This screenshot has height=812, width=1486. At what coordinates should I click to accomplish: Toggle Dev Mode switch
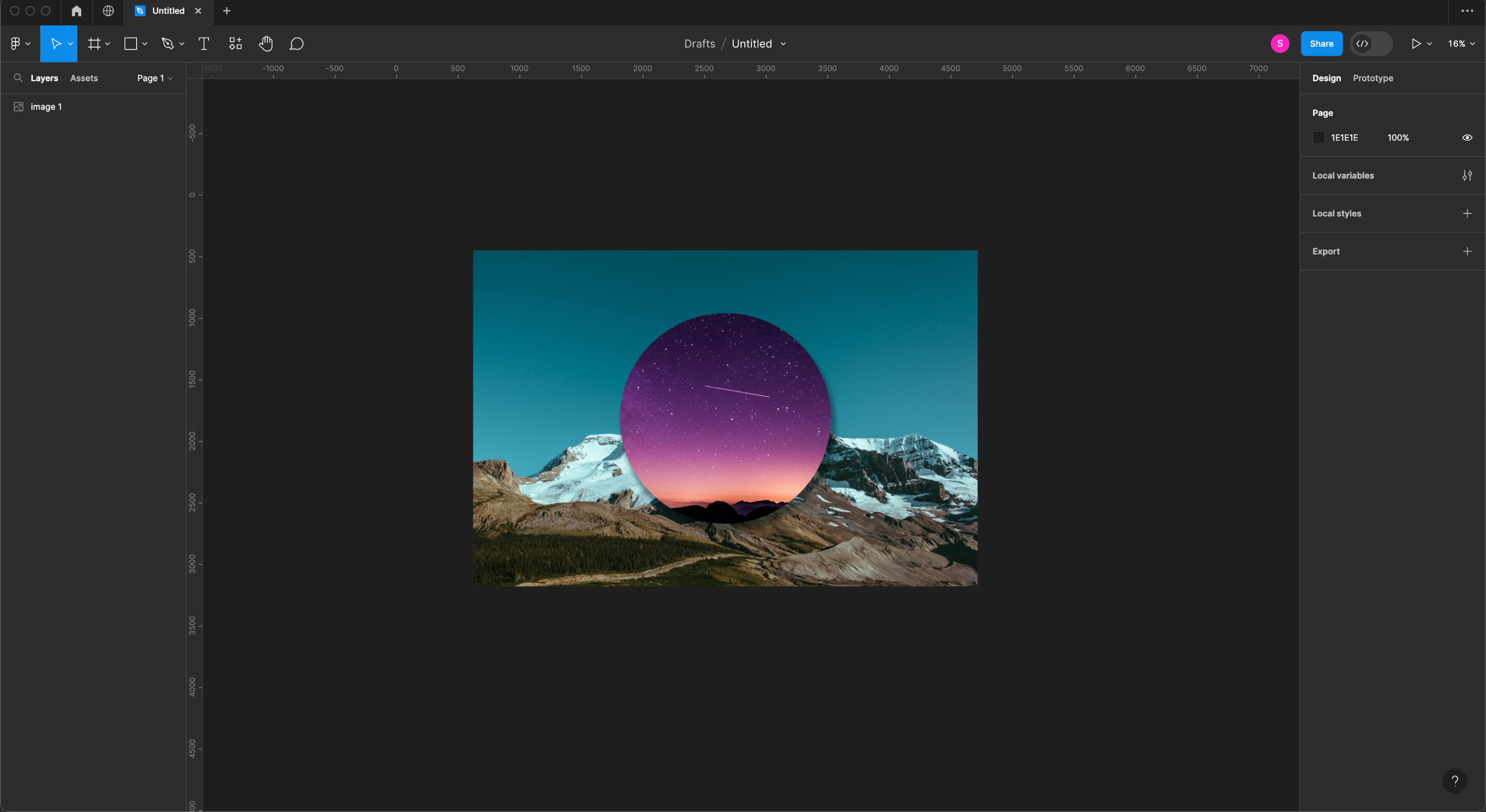point(1371,44)
